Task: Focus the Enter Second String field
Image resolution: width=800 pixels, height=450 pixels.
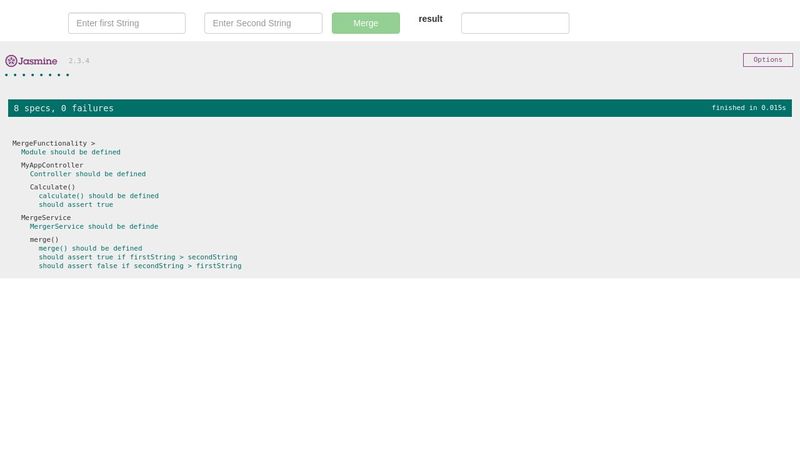Action: [x=263, y=23]
